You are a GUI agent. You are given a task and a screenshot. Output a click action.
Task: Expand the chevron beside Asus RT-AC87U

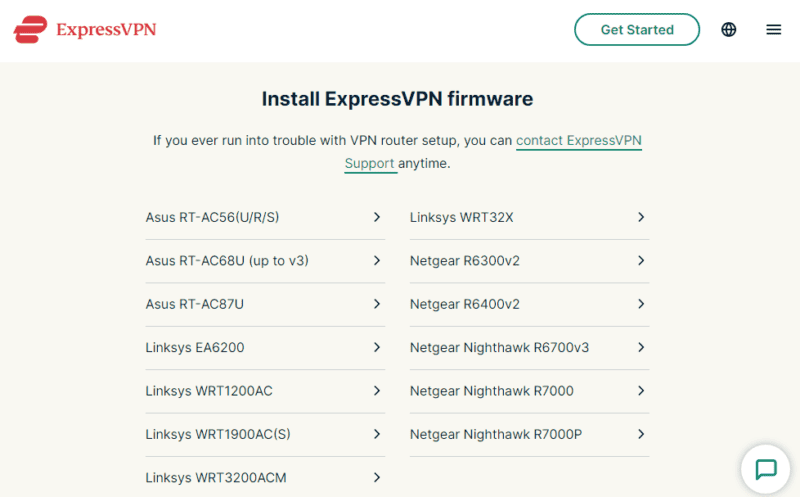(x=377, y=304)
